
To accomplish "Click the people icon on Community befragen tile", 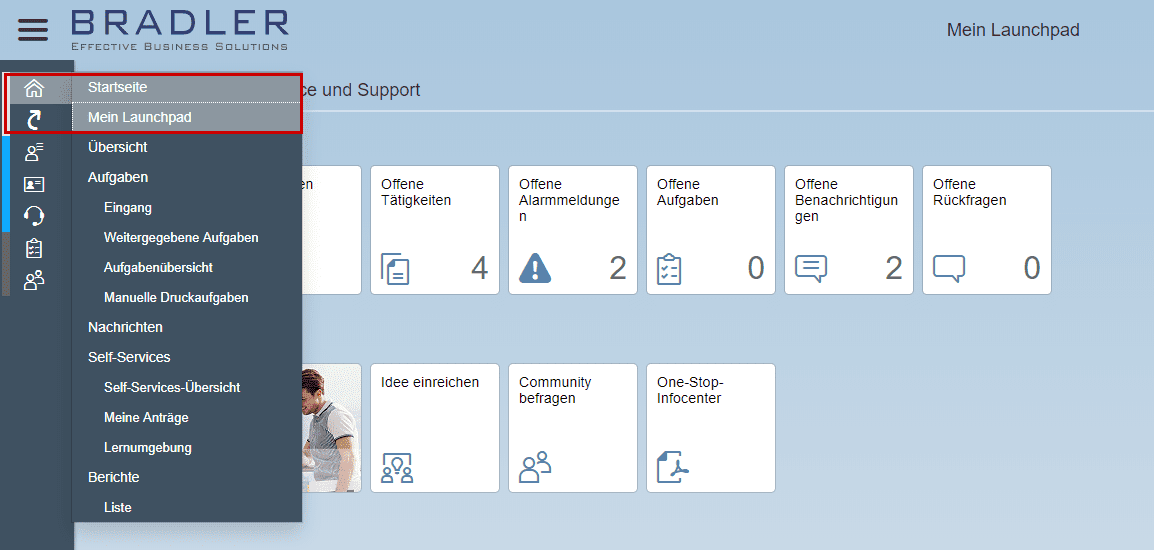I will (535, 467).
